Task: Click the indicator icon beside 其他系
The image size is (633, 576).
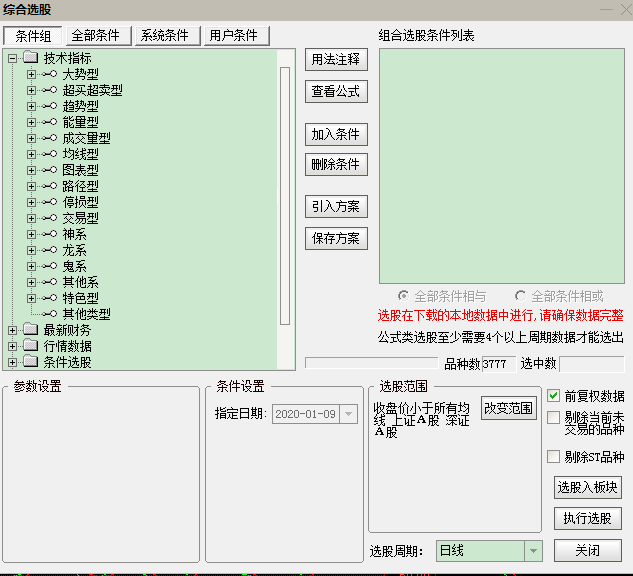Action: pyautogui.click(x=49, y=282)
